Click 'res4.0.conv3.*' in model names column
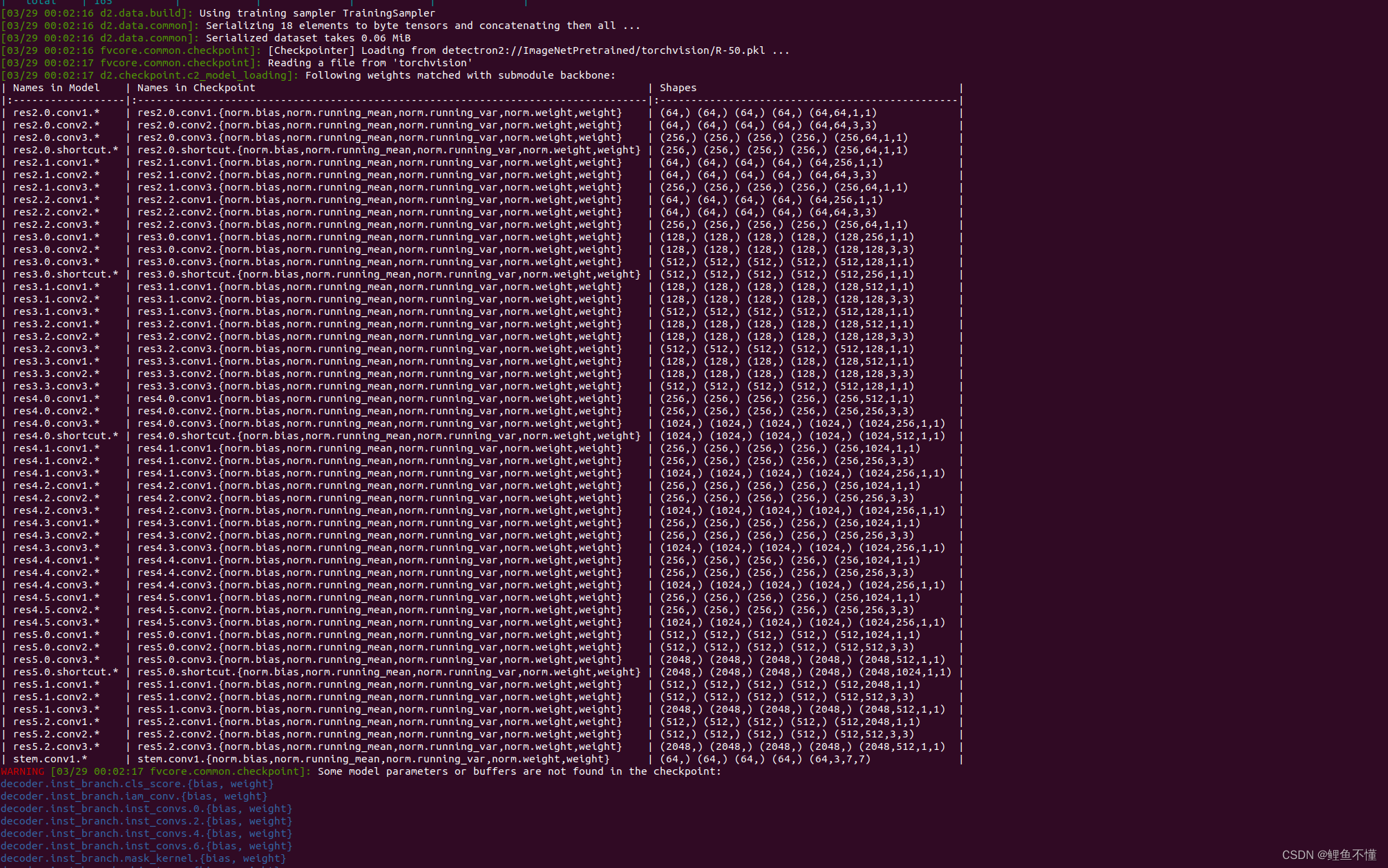 pos(56,423)
